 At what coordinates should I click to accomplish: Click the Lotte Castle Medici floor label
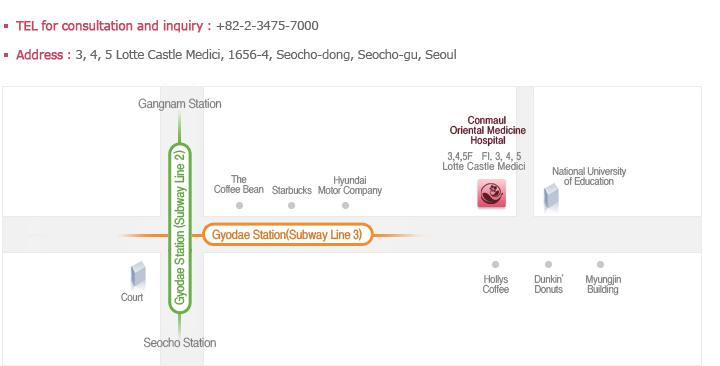(x=484, y=161)
